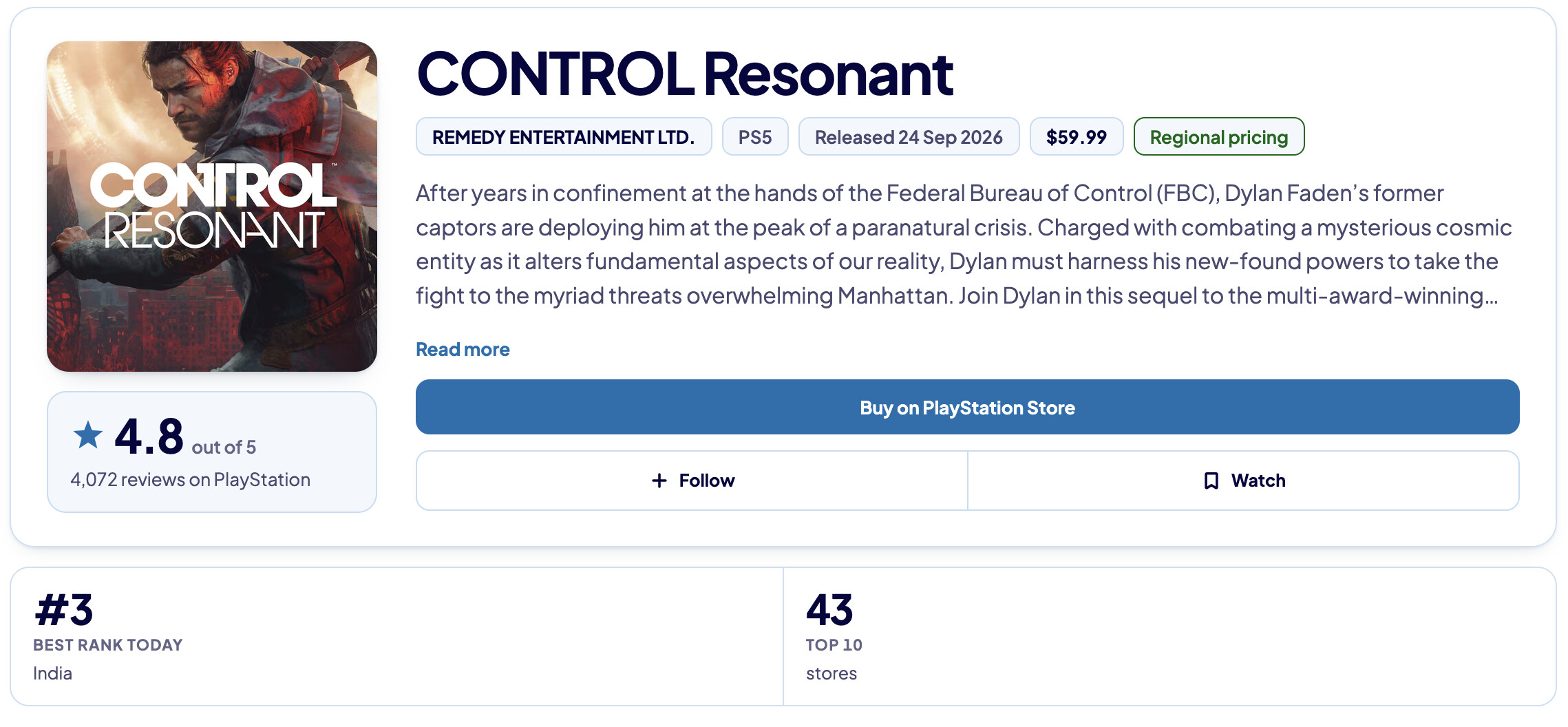1568x727 pixels.
Task: Click the game description paragraph
Action: [964, 244]
